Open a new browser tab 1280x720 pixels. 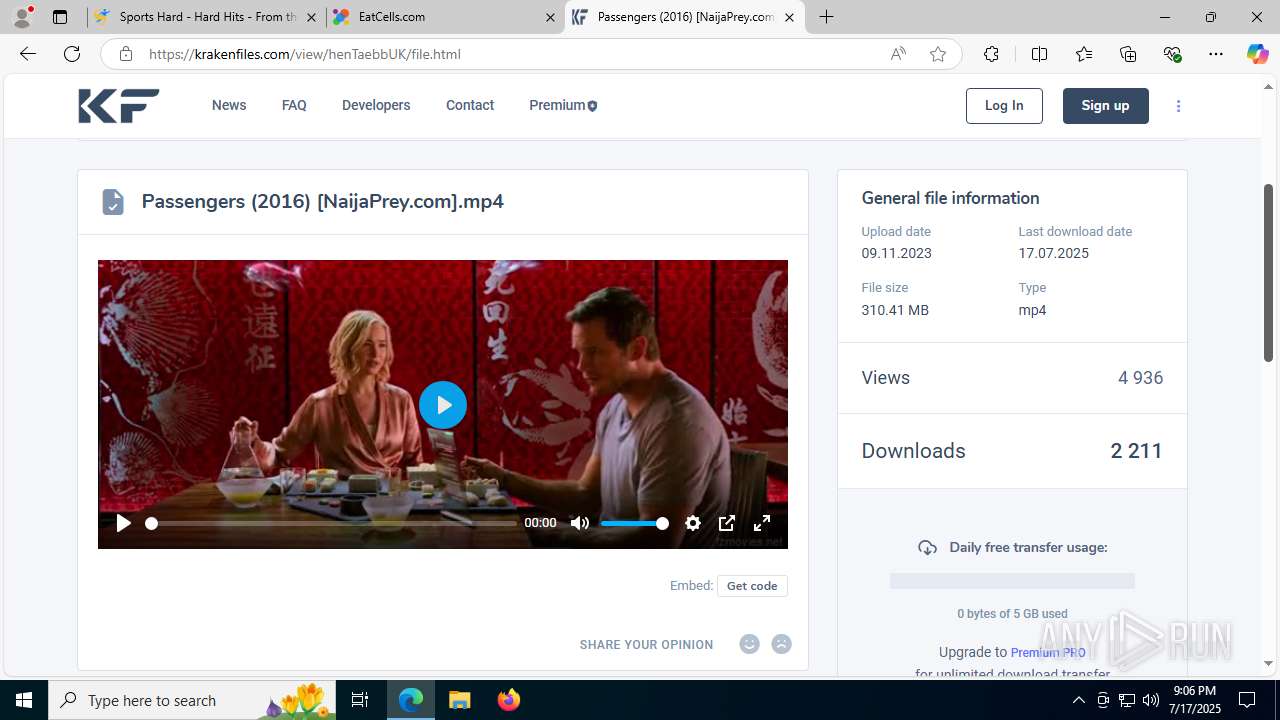pos(826,17)
